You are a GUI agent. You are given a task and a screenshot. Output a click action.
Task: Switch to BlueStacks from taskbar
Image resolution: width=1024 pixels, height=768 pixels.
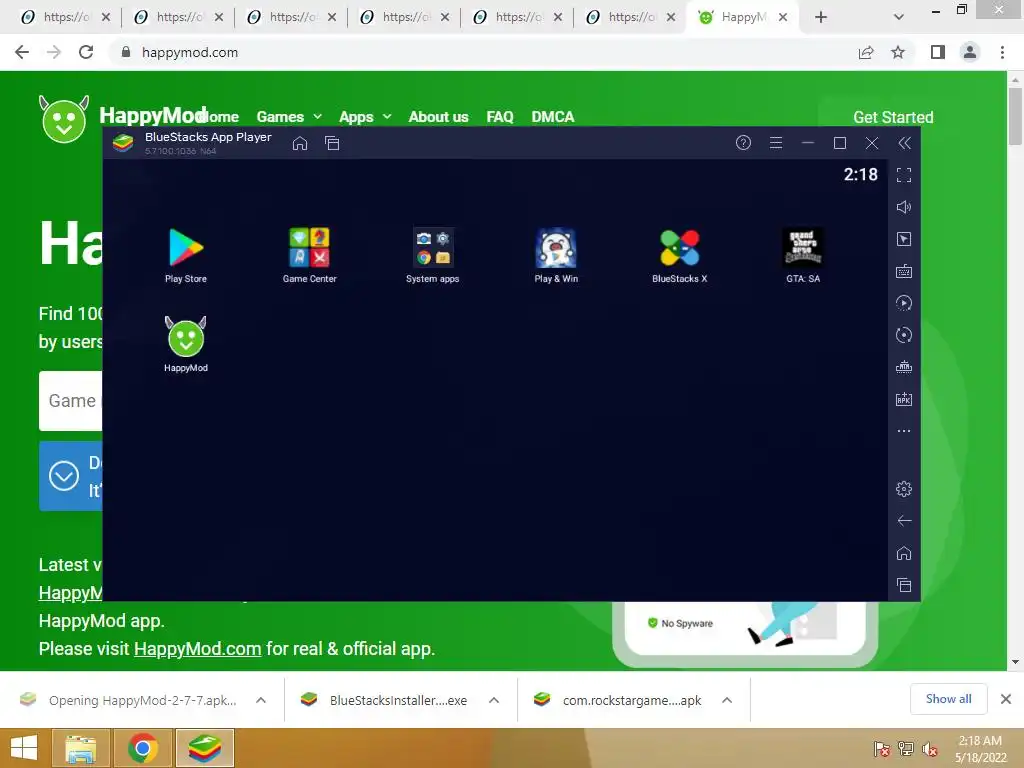[204, 748]
